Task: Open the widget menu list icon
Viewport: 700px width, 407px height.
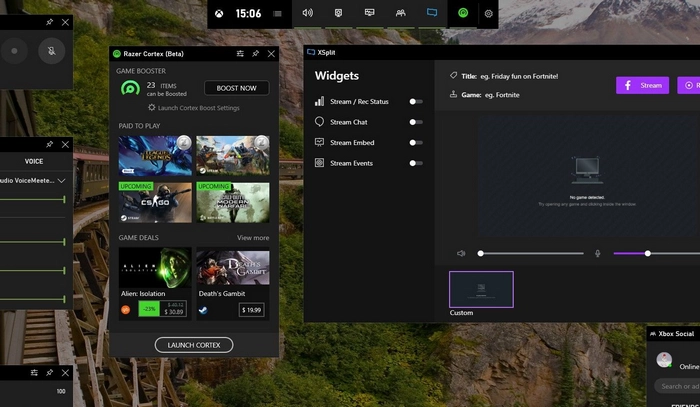Action: (277, 13)
